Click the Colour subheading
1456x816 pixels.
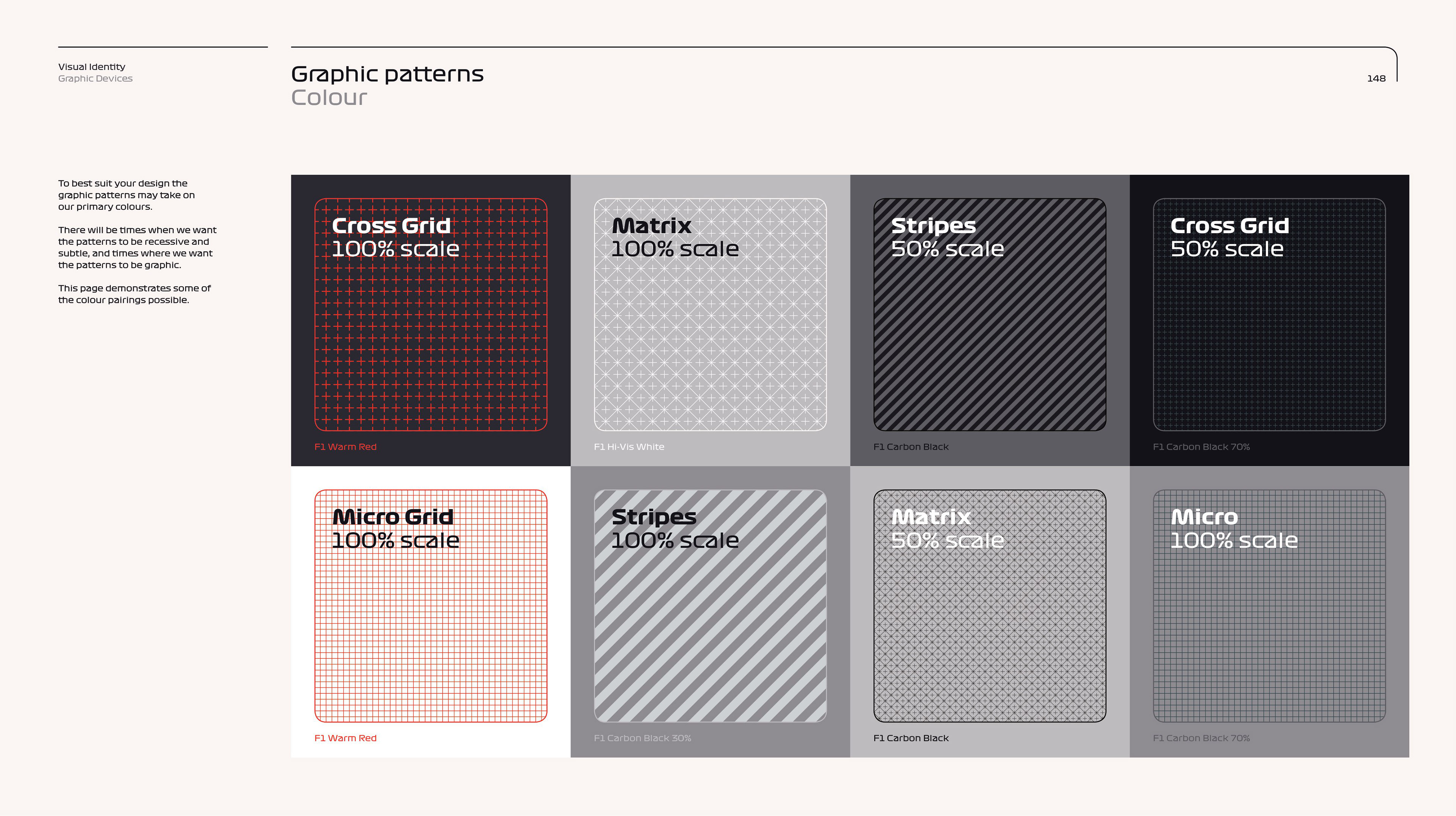[x=329, y=98]
